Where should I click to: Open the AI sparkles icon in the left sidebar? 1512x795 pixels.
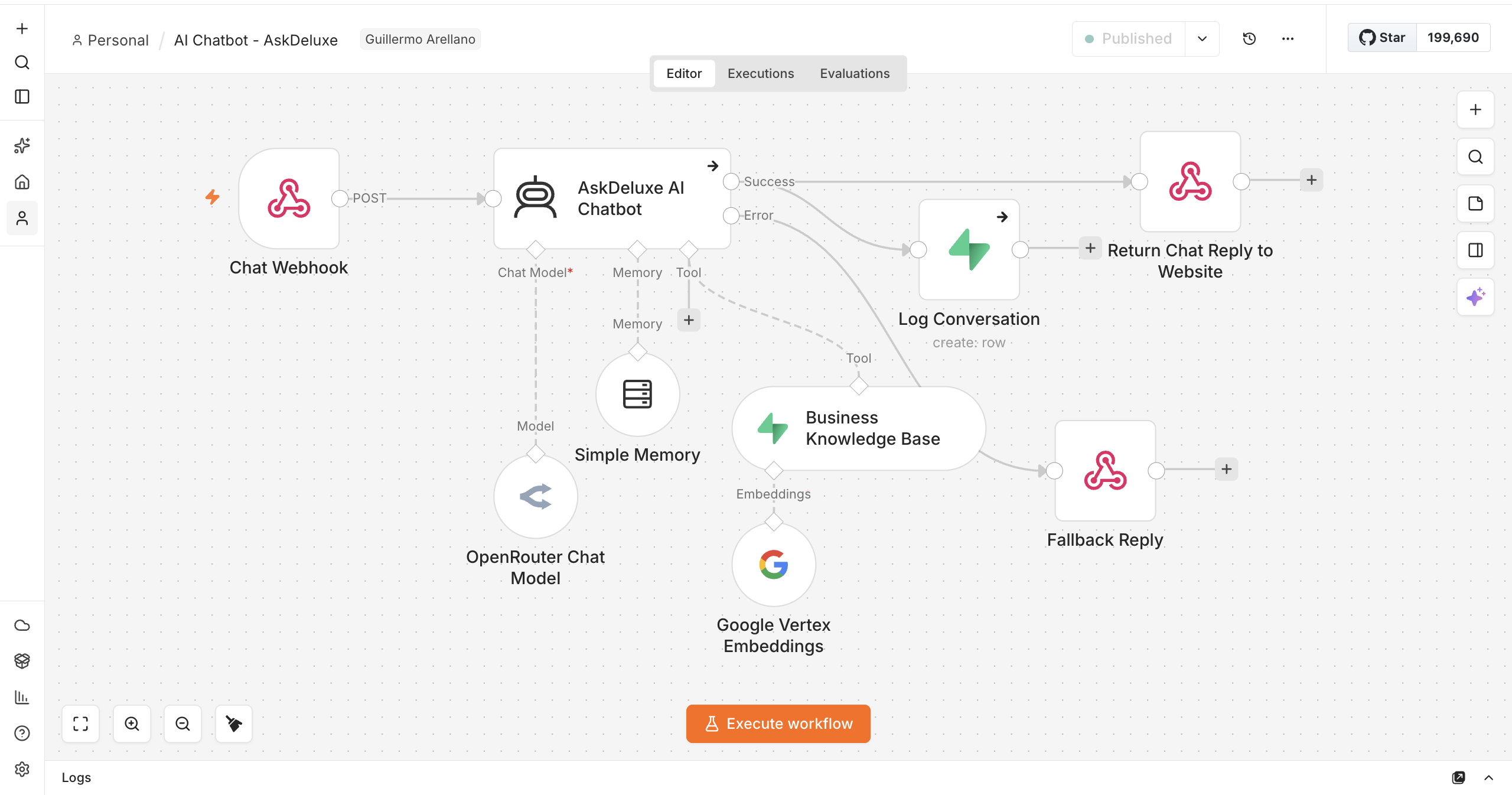point(22,145)
